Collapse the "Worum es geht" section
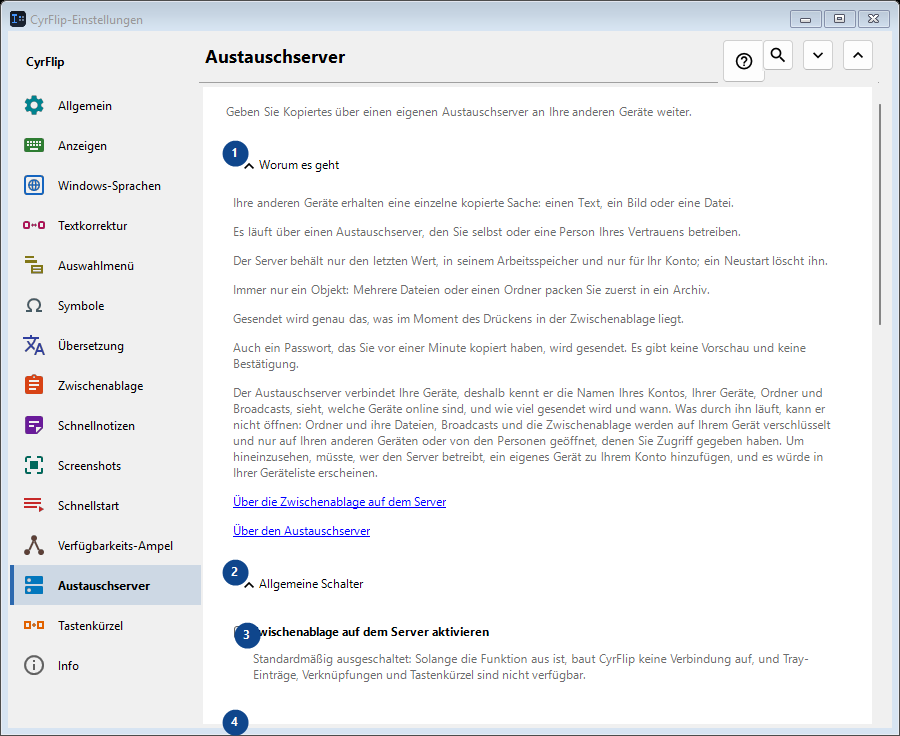The image size is (900, 736). pos(249,166)
